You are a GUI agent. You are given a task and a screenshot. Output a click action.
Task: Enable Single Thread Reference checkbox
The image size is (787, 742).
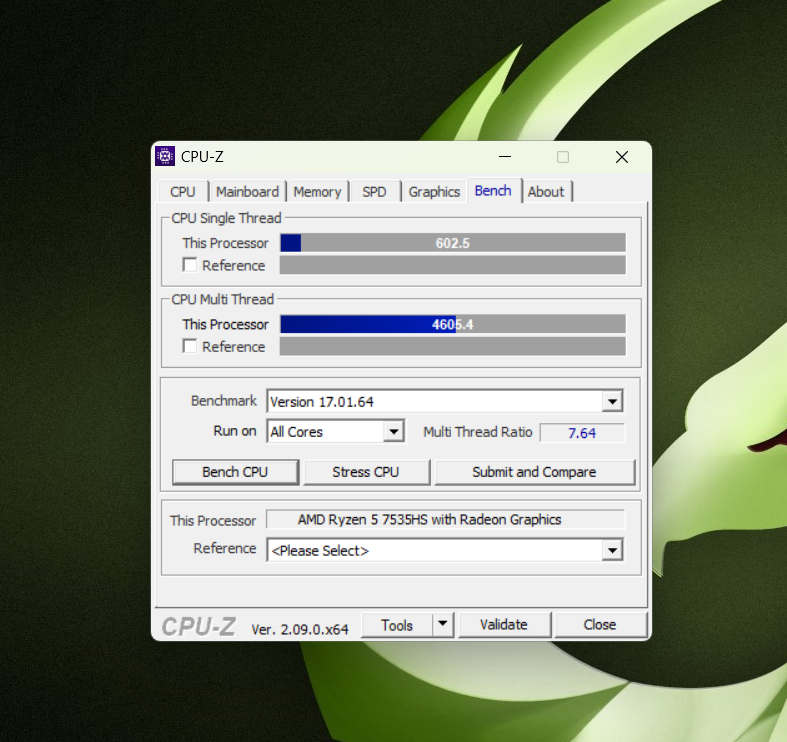(190, 265)
